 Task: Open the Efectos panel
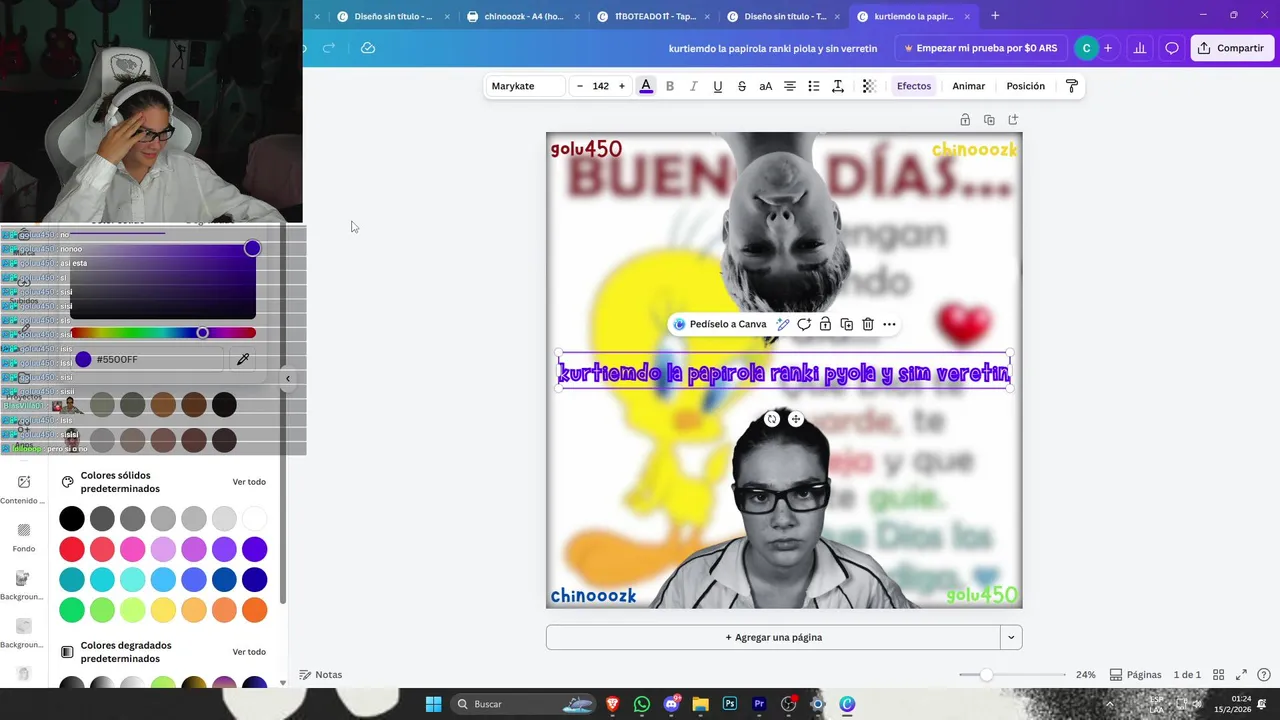[914, 86]
